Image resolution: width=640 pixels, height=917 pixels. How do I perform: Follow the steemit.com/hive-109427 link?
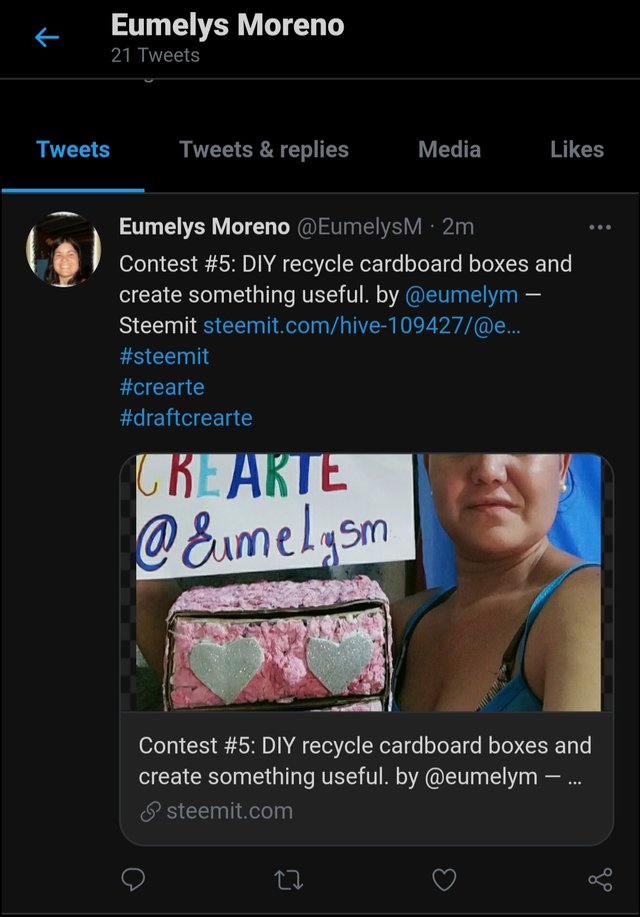click(362, 325)
